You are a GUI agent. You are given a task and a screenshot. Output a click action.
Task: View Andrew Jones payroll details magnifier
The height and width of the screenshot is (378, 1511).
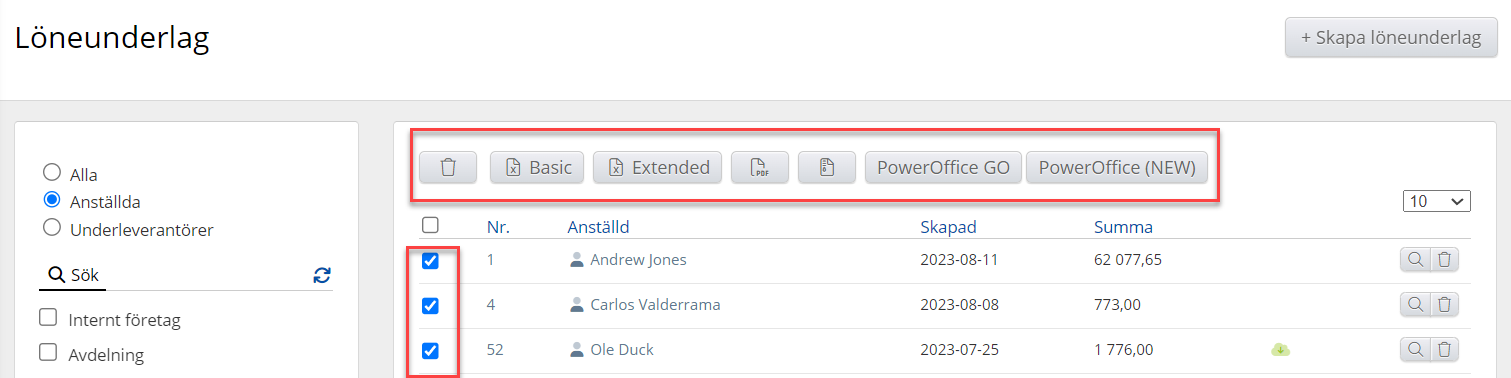coord(1415,260)
